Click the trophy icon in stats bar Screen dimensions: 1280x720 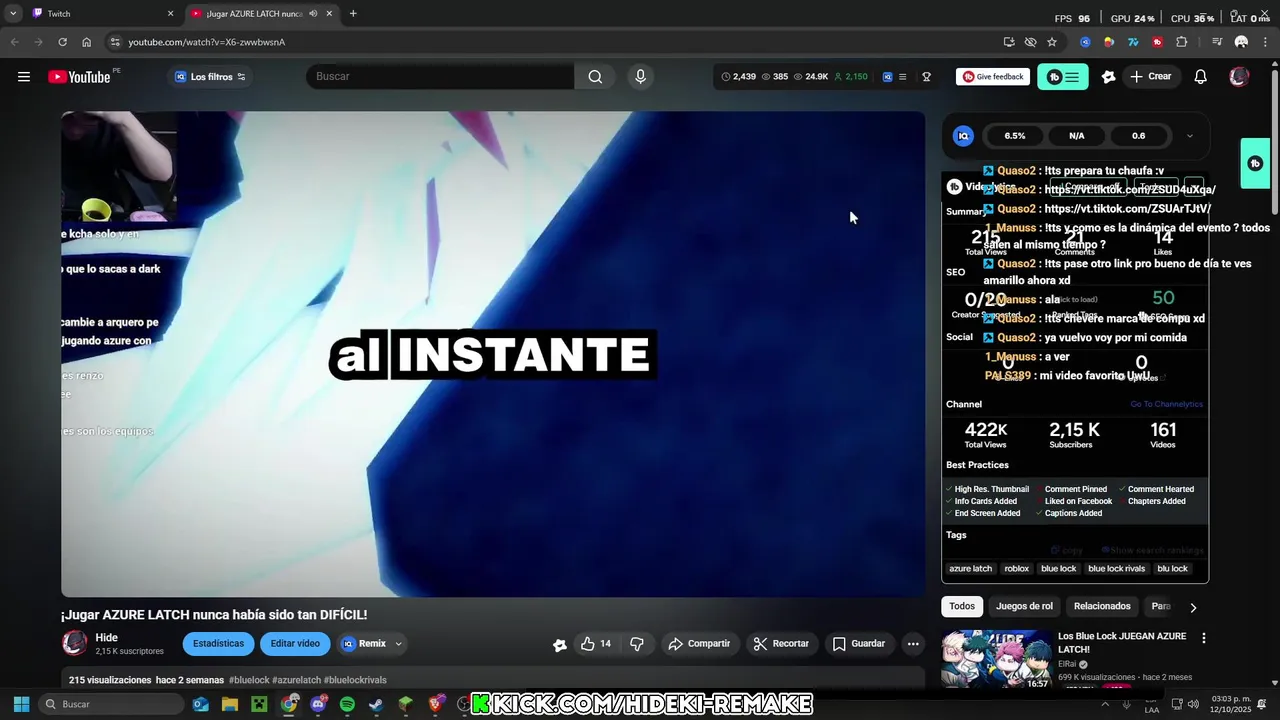[x=926, y=77]
